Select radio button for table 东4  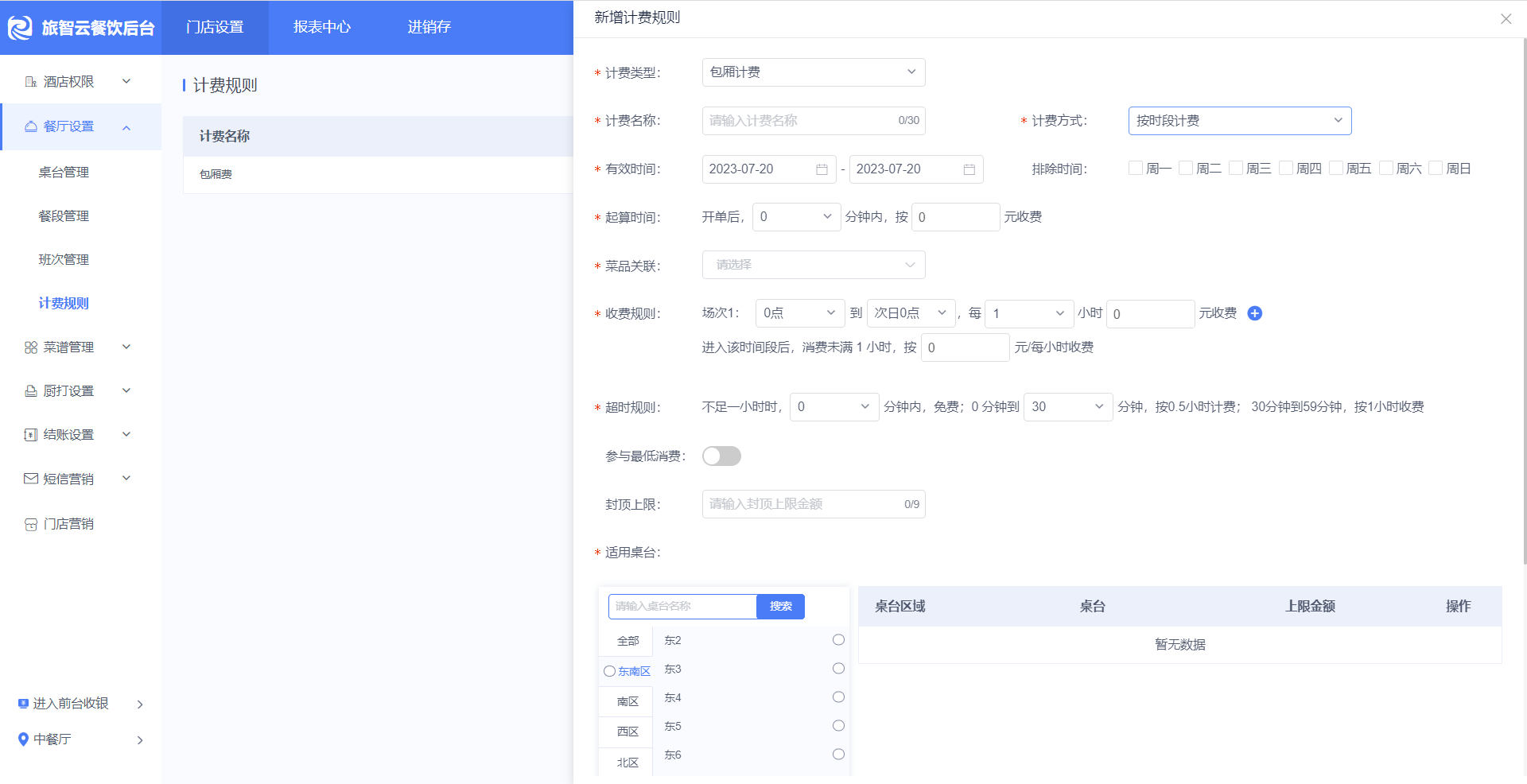838,697
